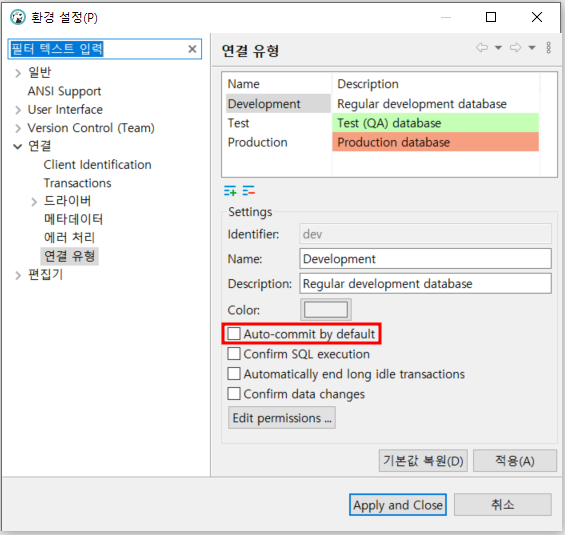The height and width of the screenshot is (535, 565).
Task: Open Client Identification settings
Action: (x=97, y=165)
